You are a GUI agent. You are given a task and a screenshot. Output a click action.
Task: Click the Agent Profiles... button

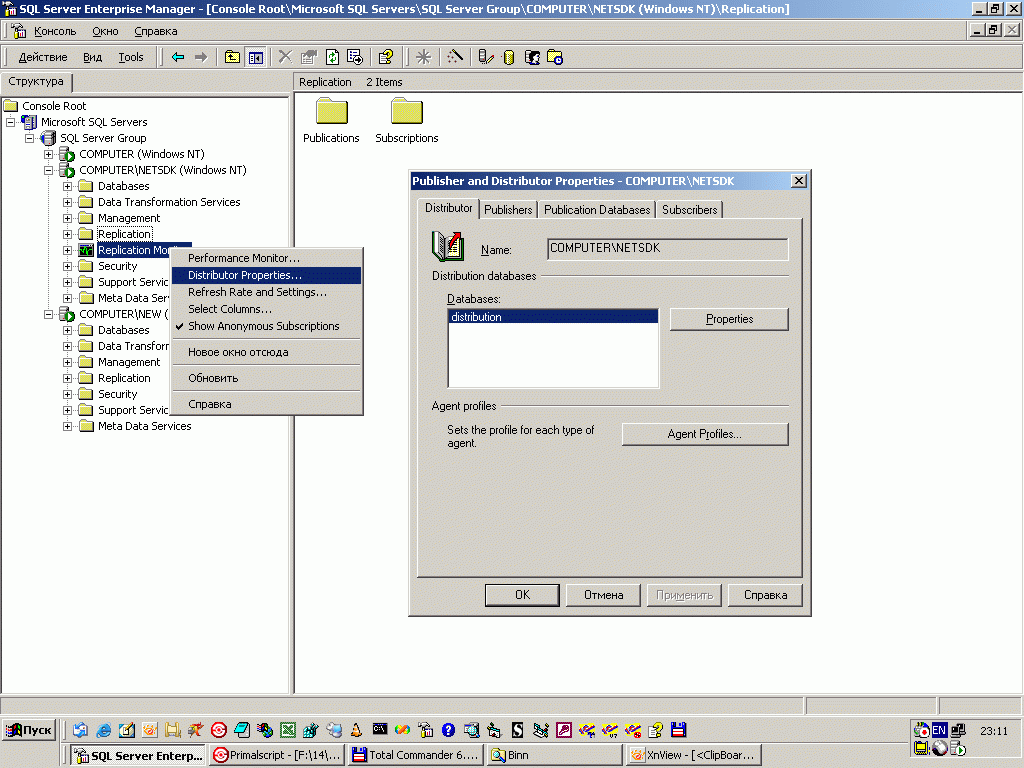click(705, 434)
